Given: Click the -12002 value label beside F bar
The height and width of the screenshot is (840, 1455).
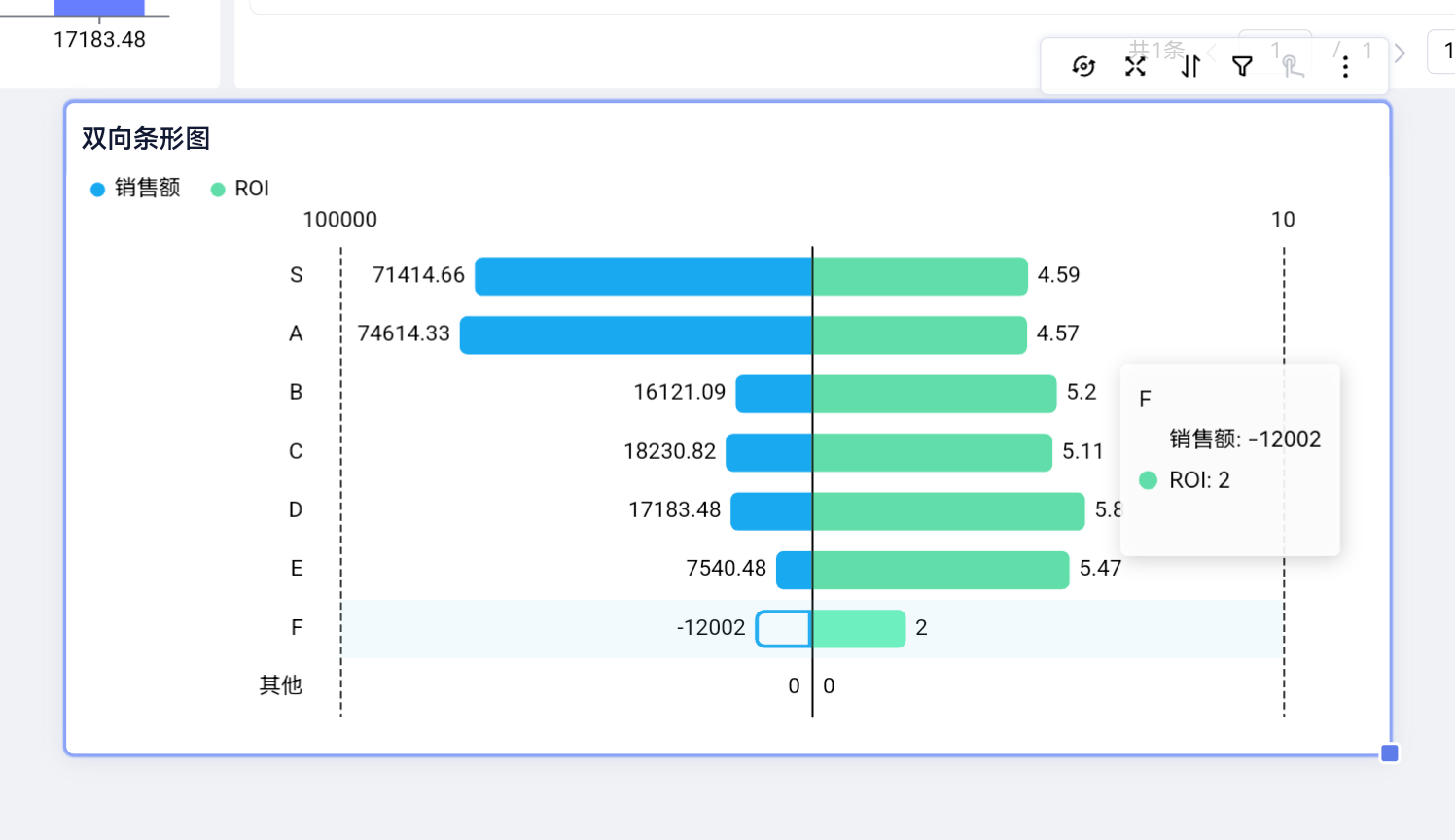Looking at the screenshot, I should click(x=711, y=627).
